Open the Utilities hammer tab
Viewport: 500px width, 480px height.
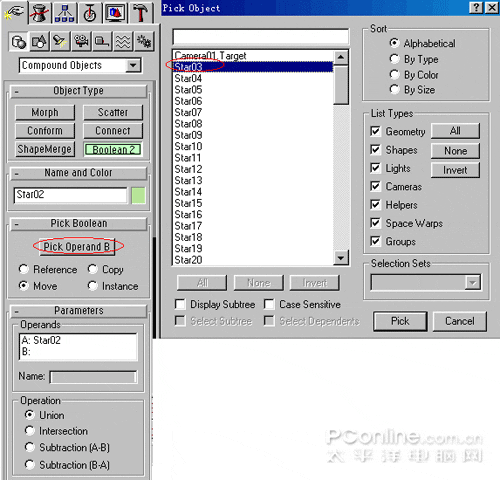point(141,13)
